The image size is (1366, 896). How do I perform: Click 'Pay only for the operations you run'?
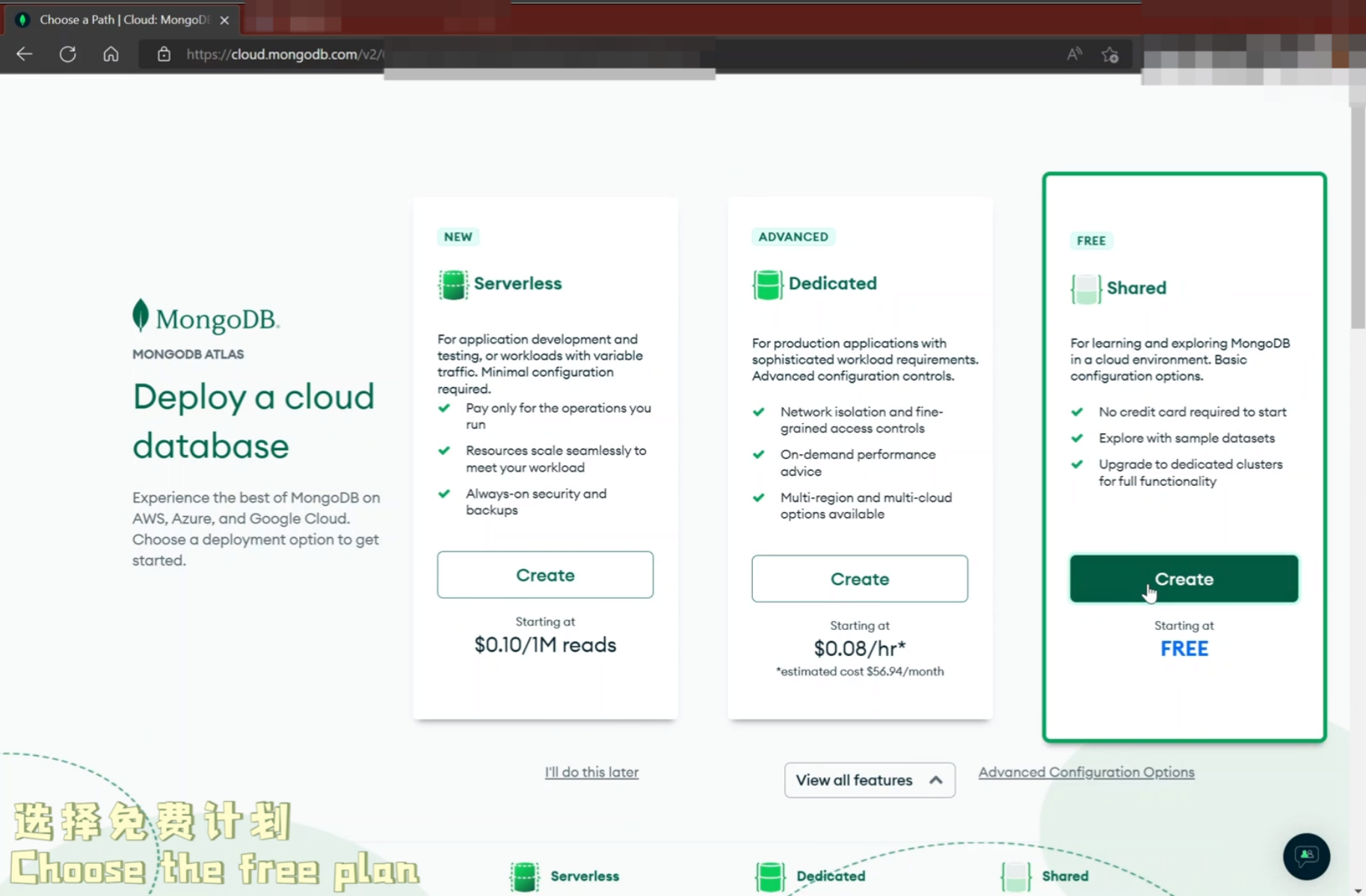[x=559, y=416]
